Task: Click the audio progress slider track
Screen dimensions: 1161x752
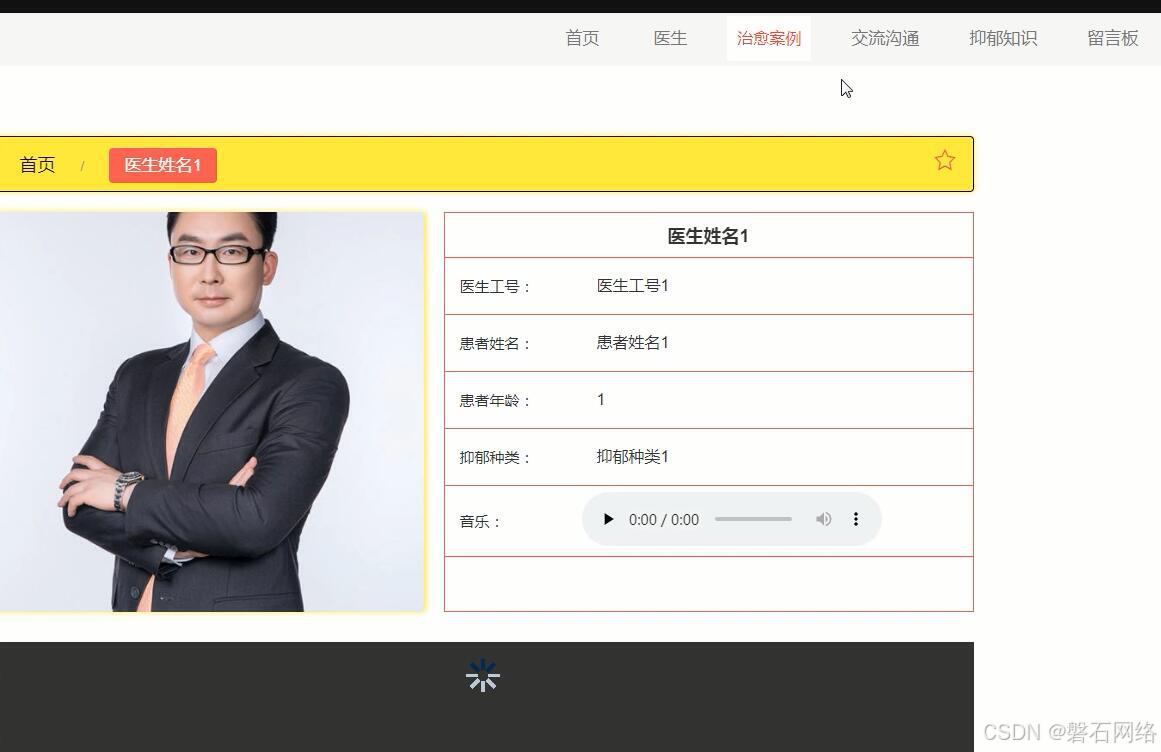Action: [x=753, y=519]
